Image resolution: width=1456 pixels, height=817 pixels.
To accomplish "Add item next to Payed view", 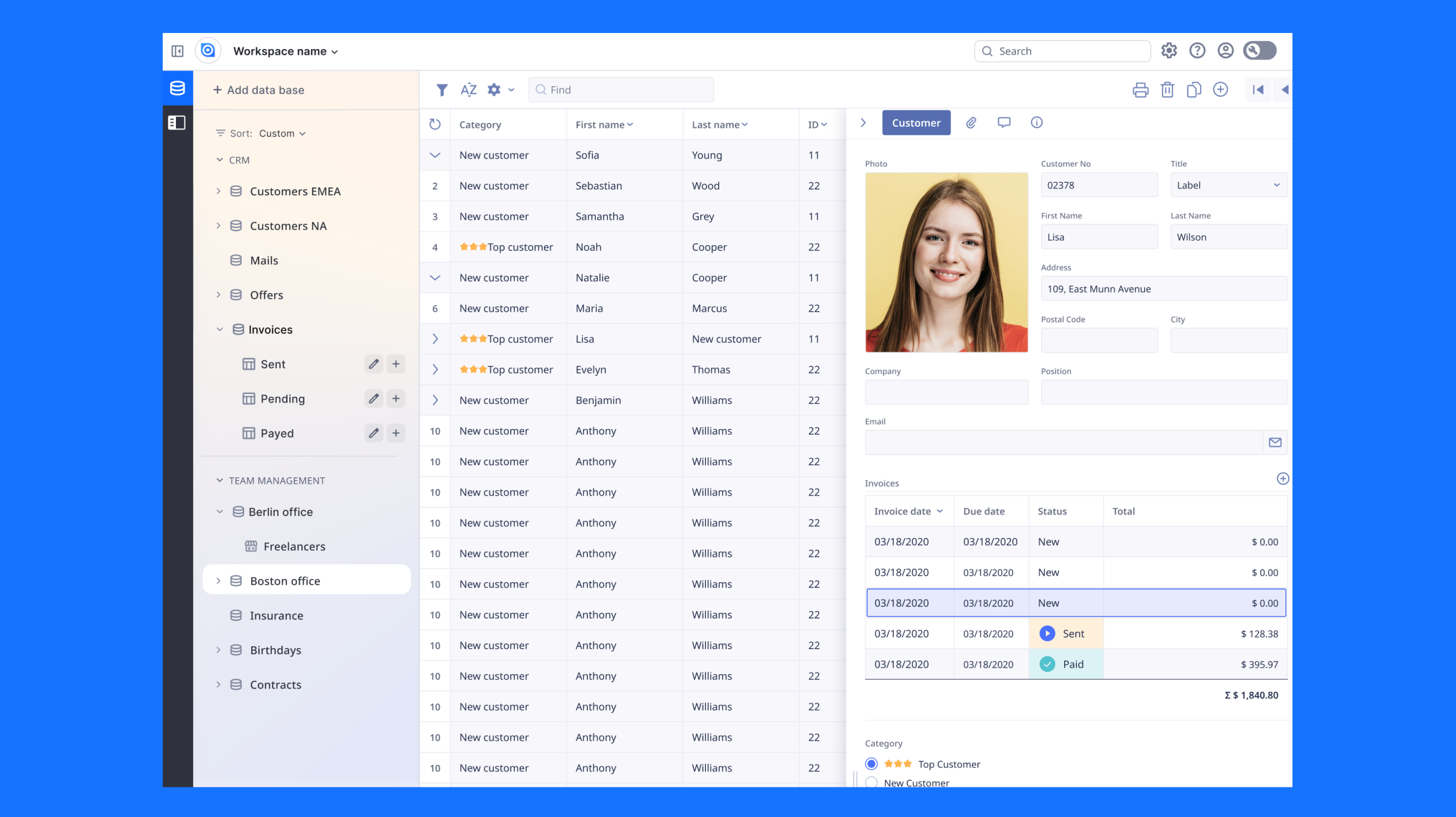I will (396, 433).
